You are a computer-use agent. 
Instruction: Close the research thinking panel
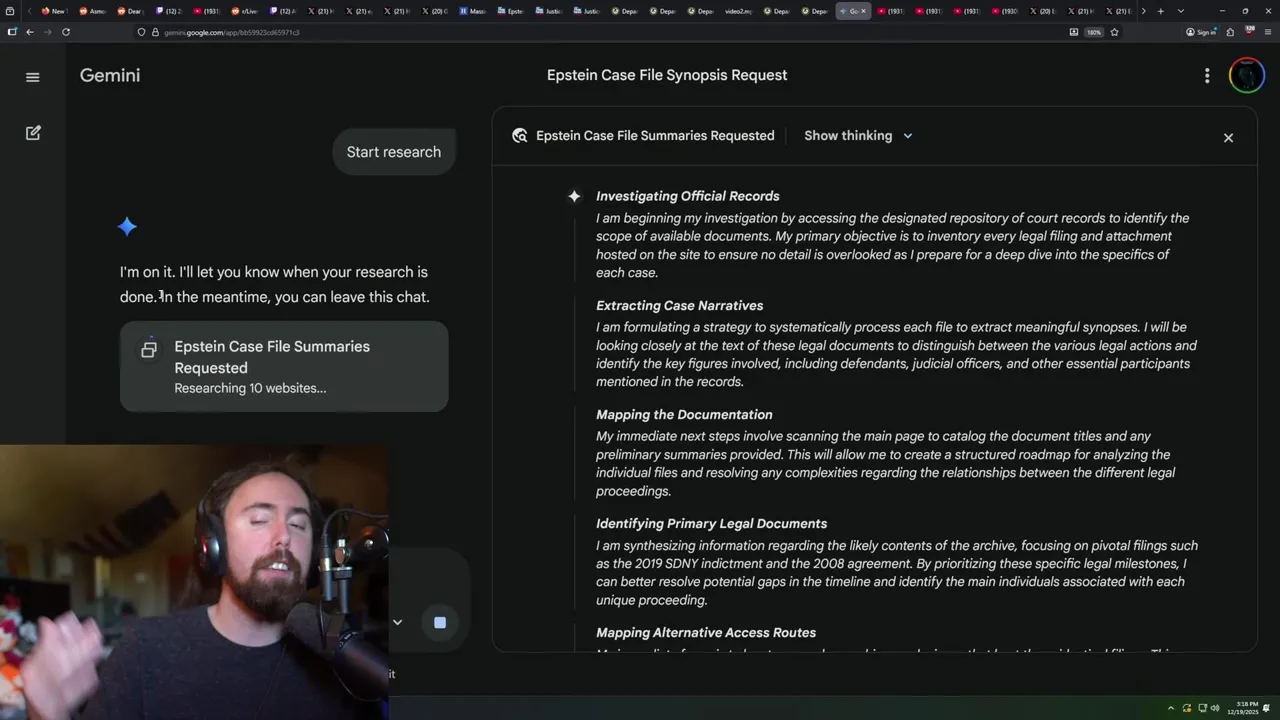coord(1228,138)
